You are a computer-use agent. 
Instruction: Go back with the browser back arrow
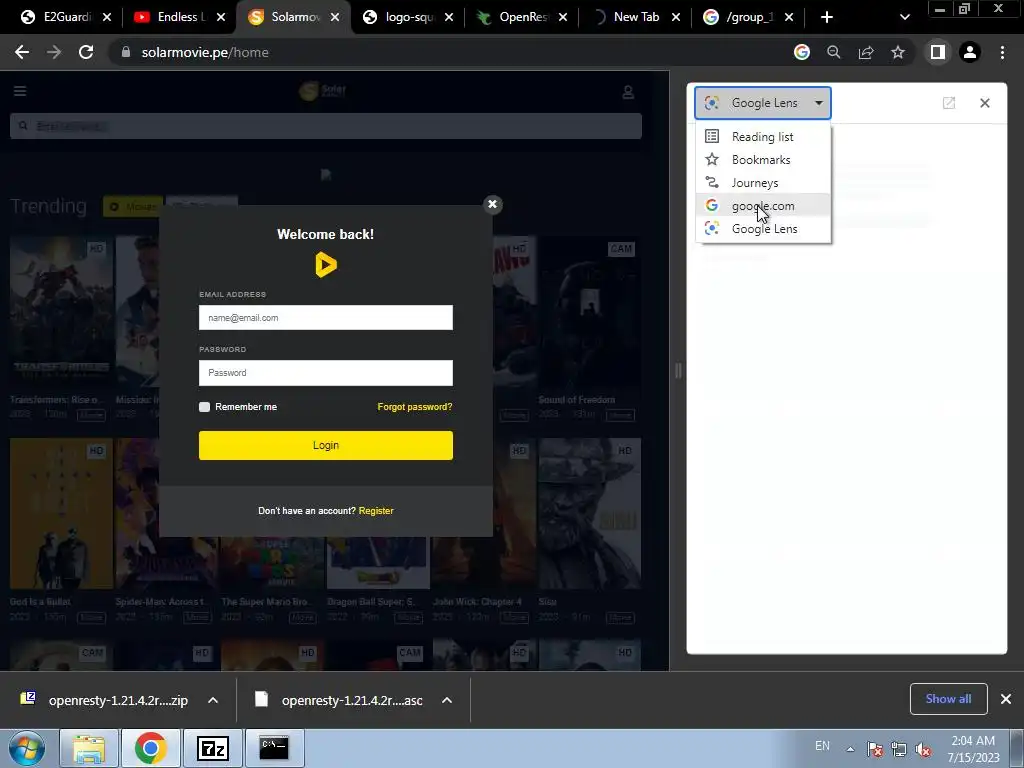(x=22, y=52)
